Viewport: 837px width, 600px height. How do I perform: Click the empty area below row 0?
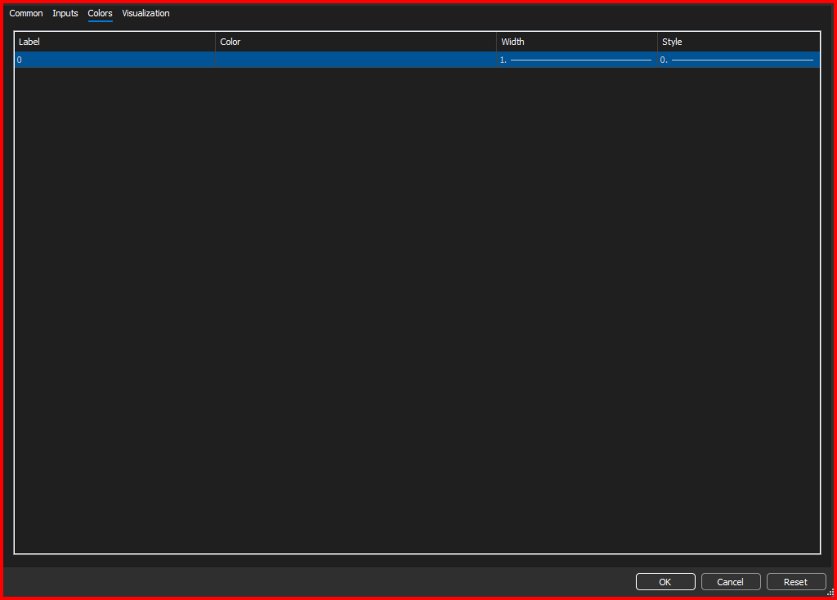click(x=417, y=310)
